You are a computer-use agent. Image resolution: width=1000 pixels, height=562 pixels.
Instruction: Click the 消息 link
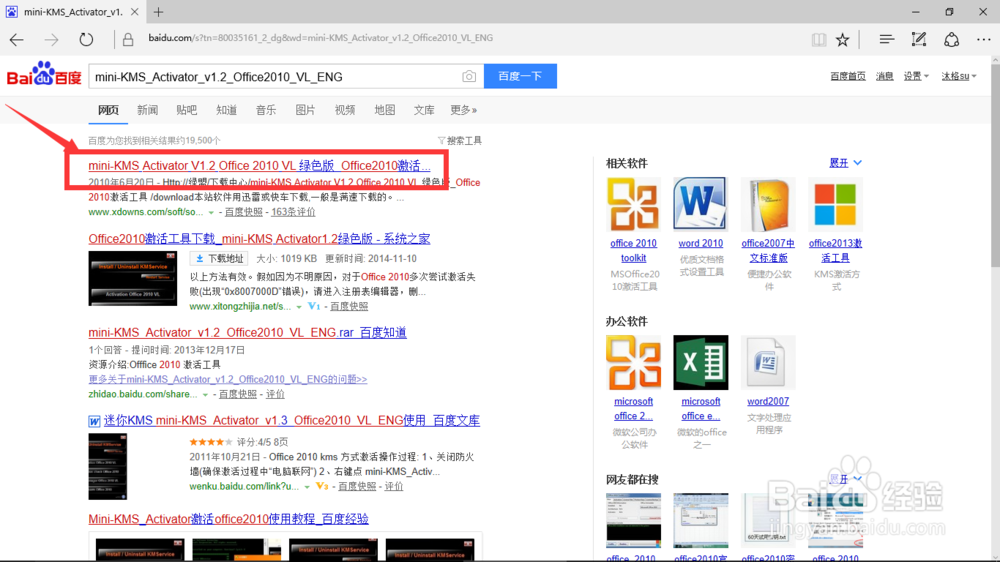coord(885,76)
